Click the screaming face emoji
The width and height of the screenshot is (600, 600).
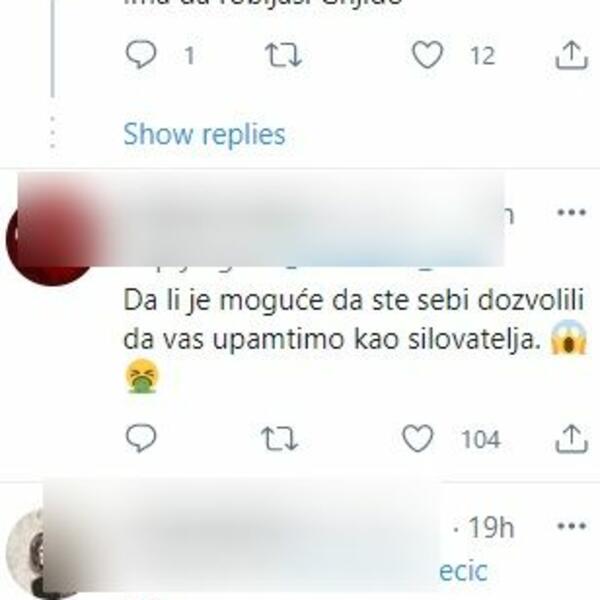tap(568, 338)
